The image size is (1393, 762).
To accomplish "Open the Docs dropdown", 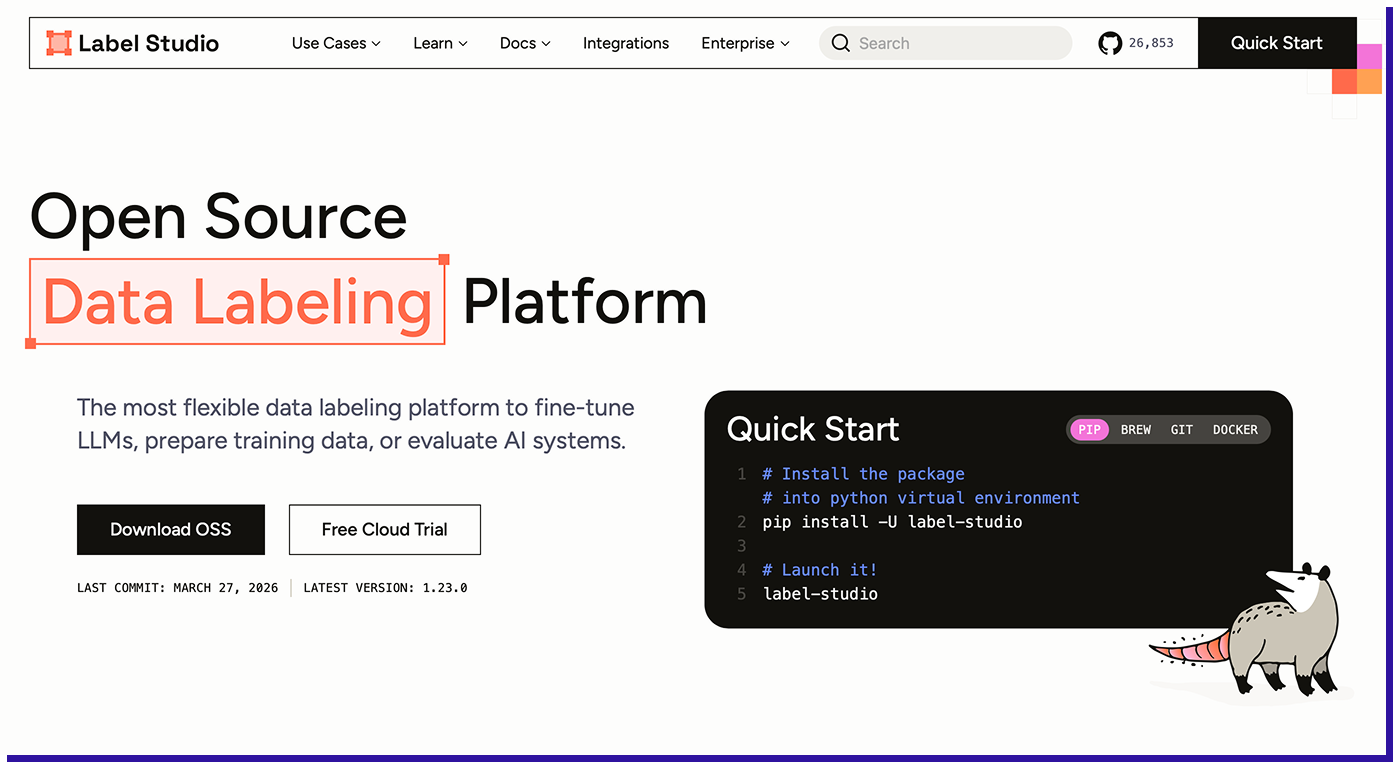I will coord(525,43).
